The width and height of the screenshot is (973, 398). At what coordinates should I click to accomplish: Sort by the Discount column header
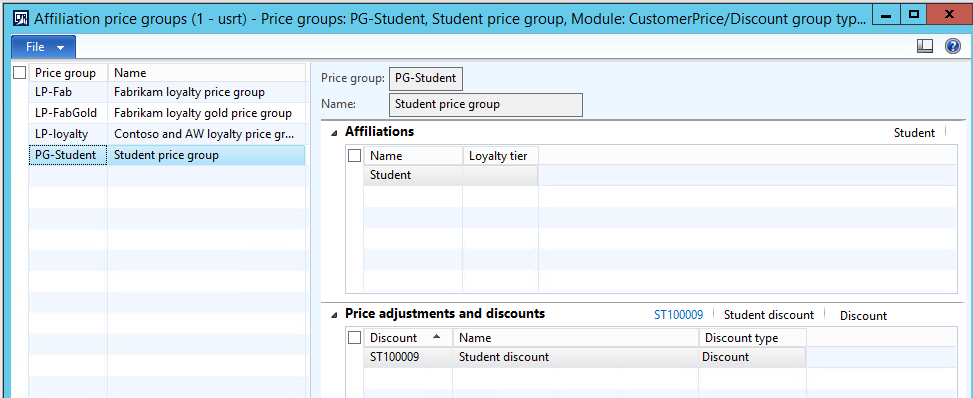408,338
